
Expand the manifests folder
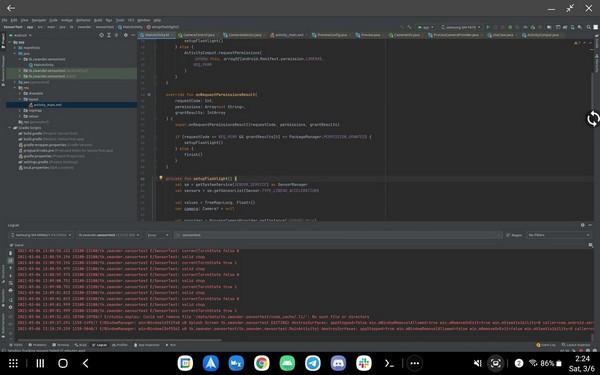15,48
